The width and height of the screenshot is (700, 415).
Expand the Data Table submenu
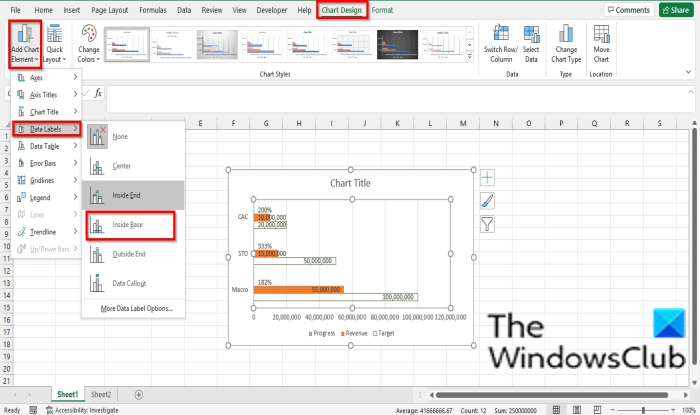(46, 146)
